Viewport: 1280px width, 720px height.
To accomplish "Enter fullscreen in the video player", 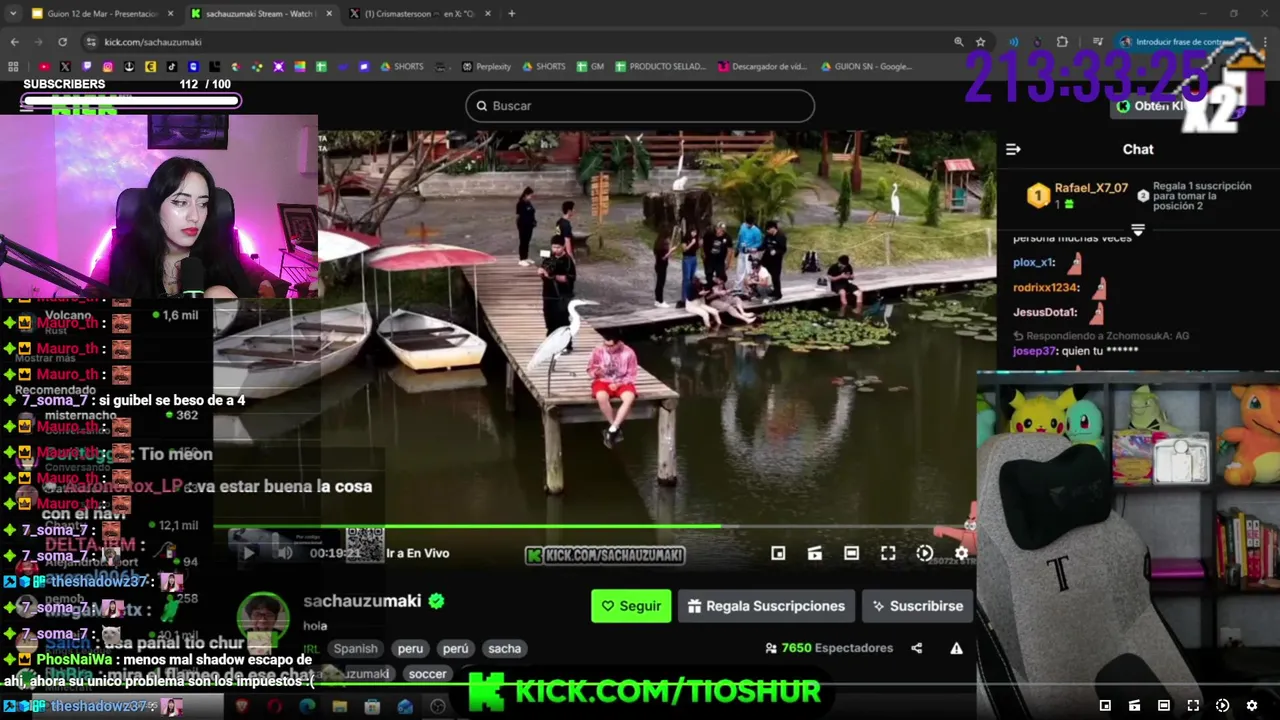I will tap(888, 553).
